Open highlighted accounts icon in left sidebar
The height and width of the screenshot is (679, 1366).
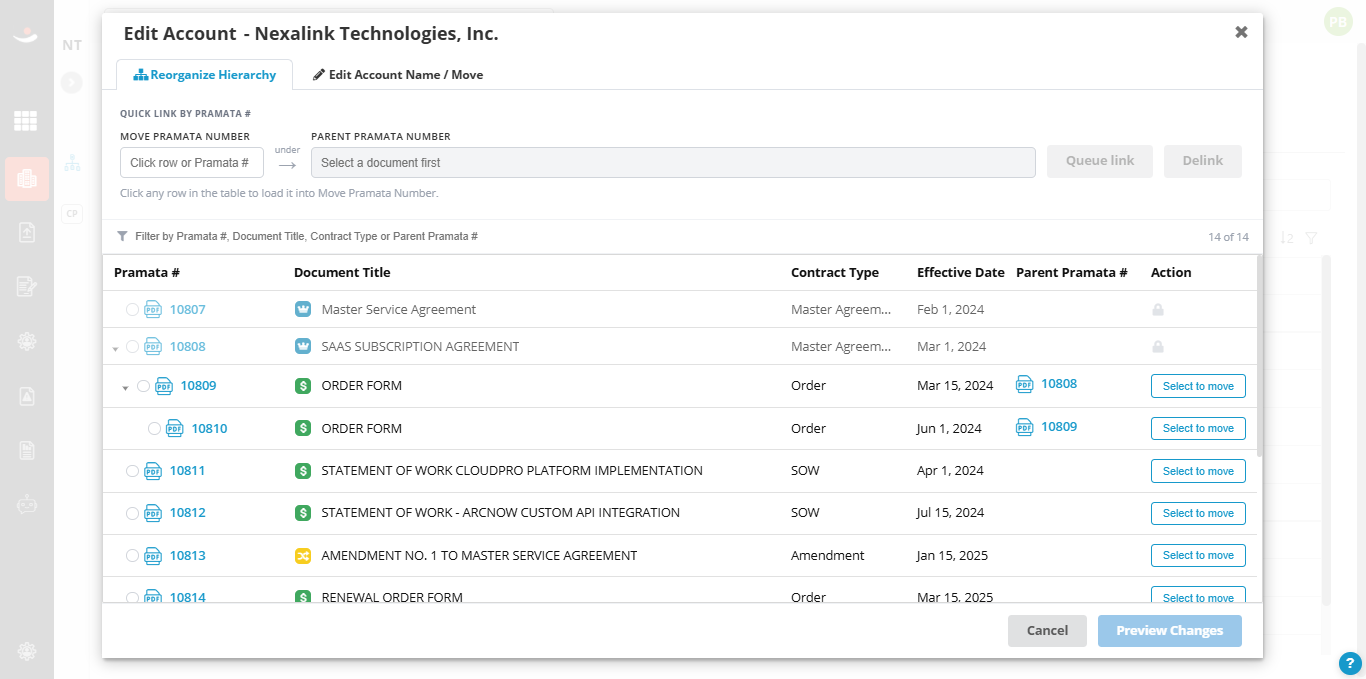[x=27, y=180]
